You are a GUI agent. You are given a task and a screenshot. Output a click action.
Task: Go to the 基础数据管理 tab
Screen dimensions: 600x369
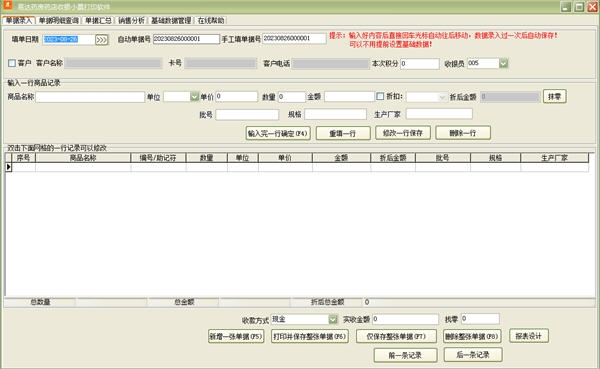171,20
